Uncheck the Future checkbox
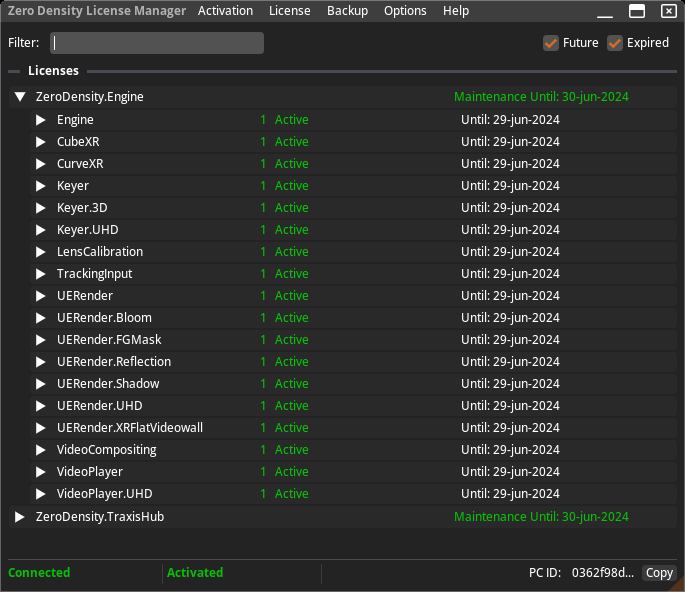 point(551,43)
